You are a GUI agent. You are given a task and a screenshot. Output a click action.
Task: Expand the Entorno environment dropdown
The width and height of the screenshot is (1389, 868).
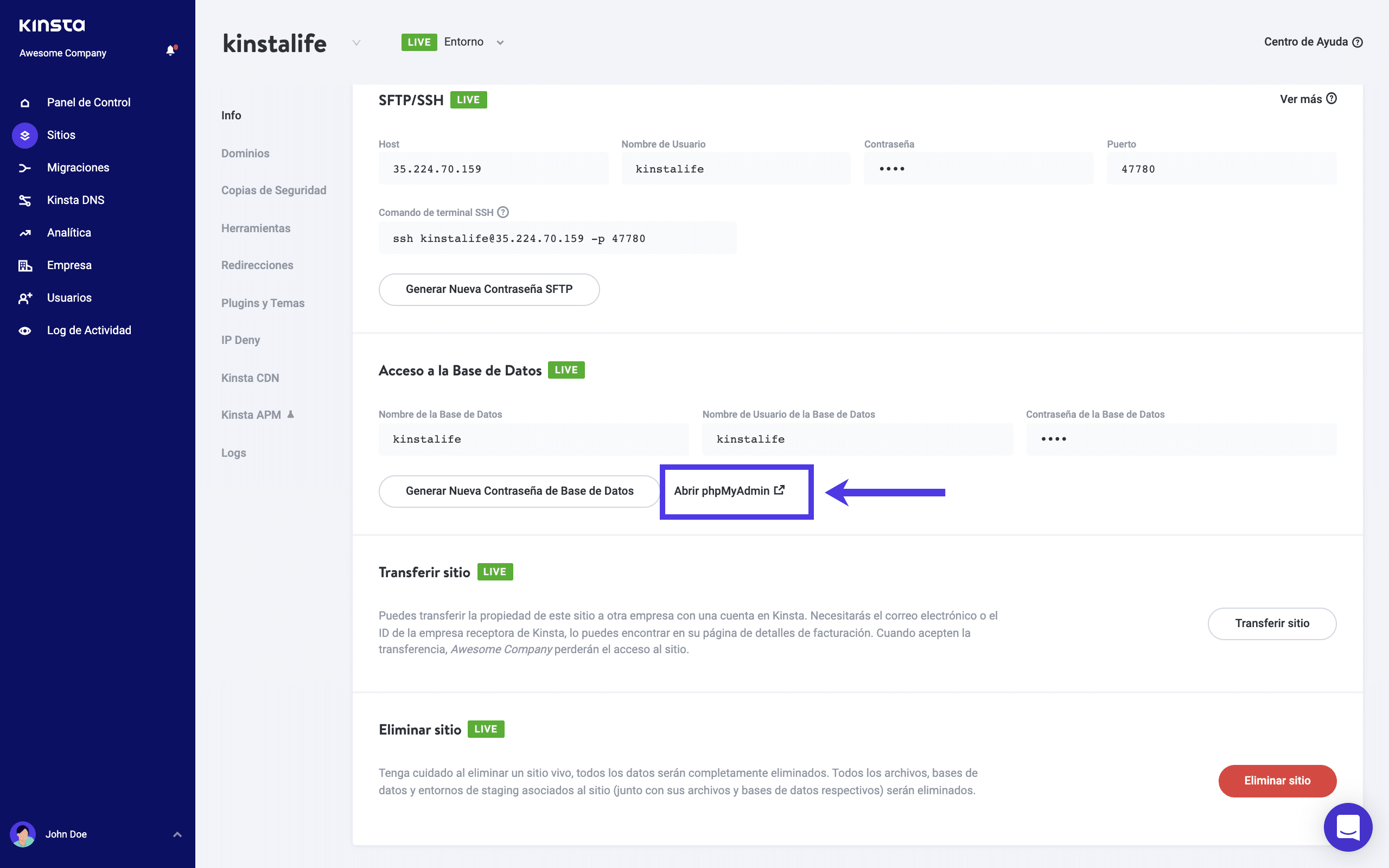point(500,42)
